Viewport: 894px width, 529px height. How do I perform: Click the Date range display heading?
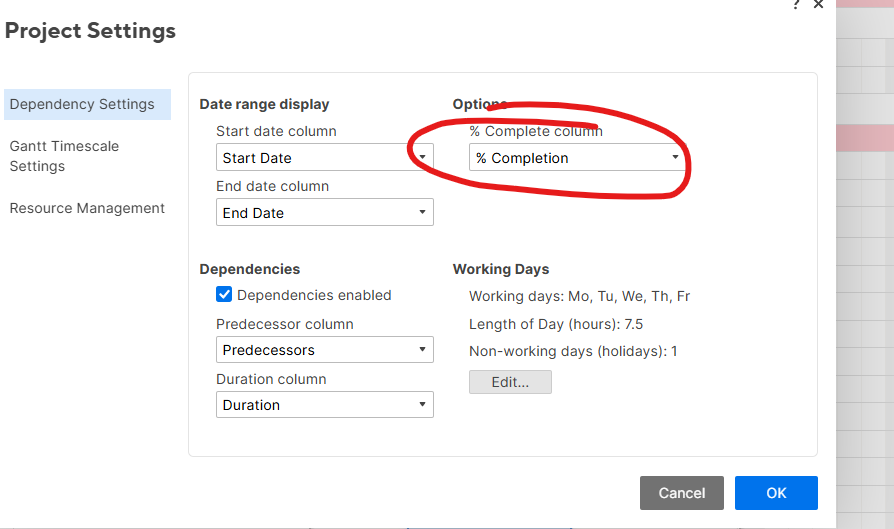tap(265, 104)
